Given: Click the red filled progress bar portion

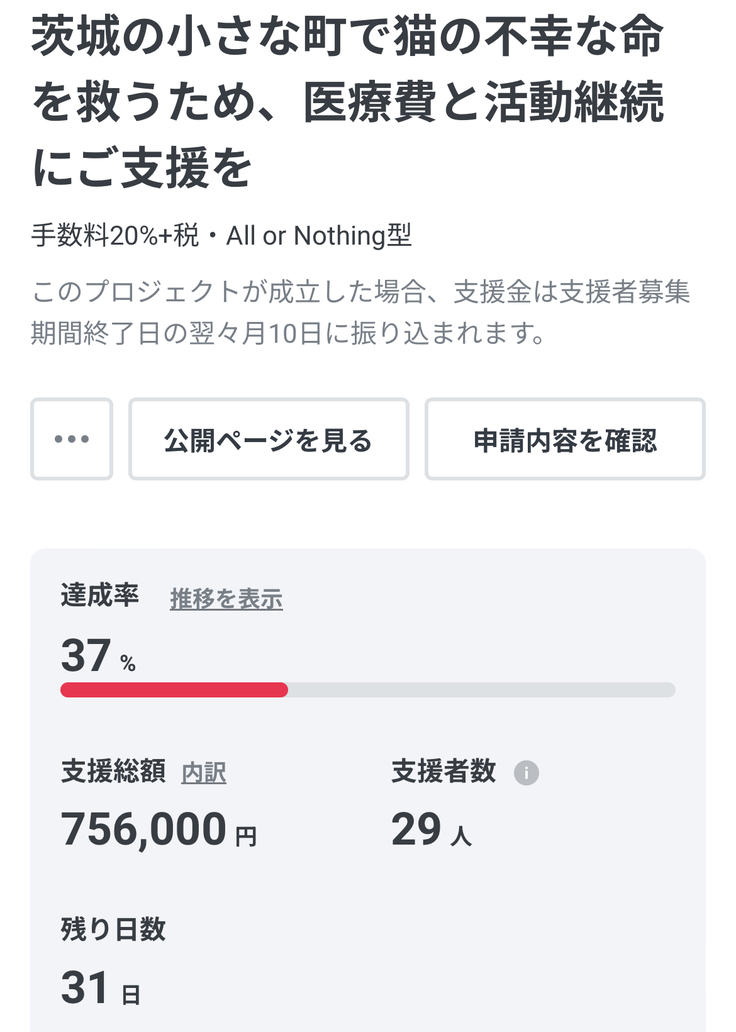Looking at the screenshot, I should click(x=174, y=689).
